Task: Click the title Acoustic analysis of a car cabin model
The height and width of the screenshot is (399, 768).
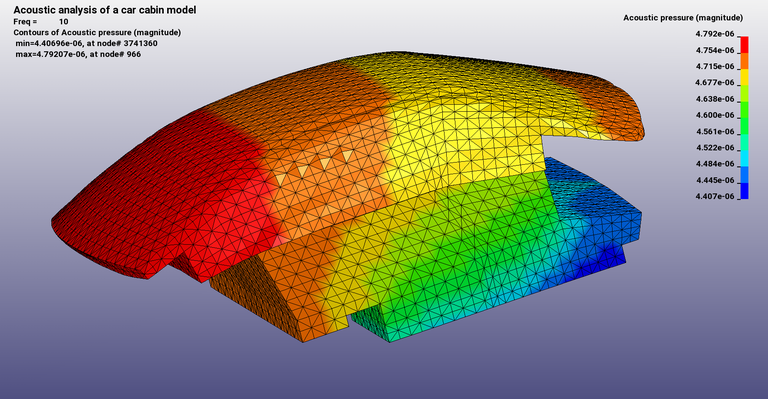Action: (105, 10)
